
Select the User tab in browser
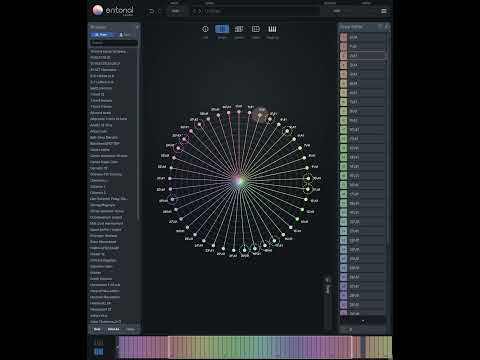[125, 35]
